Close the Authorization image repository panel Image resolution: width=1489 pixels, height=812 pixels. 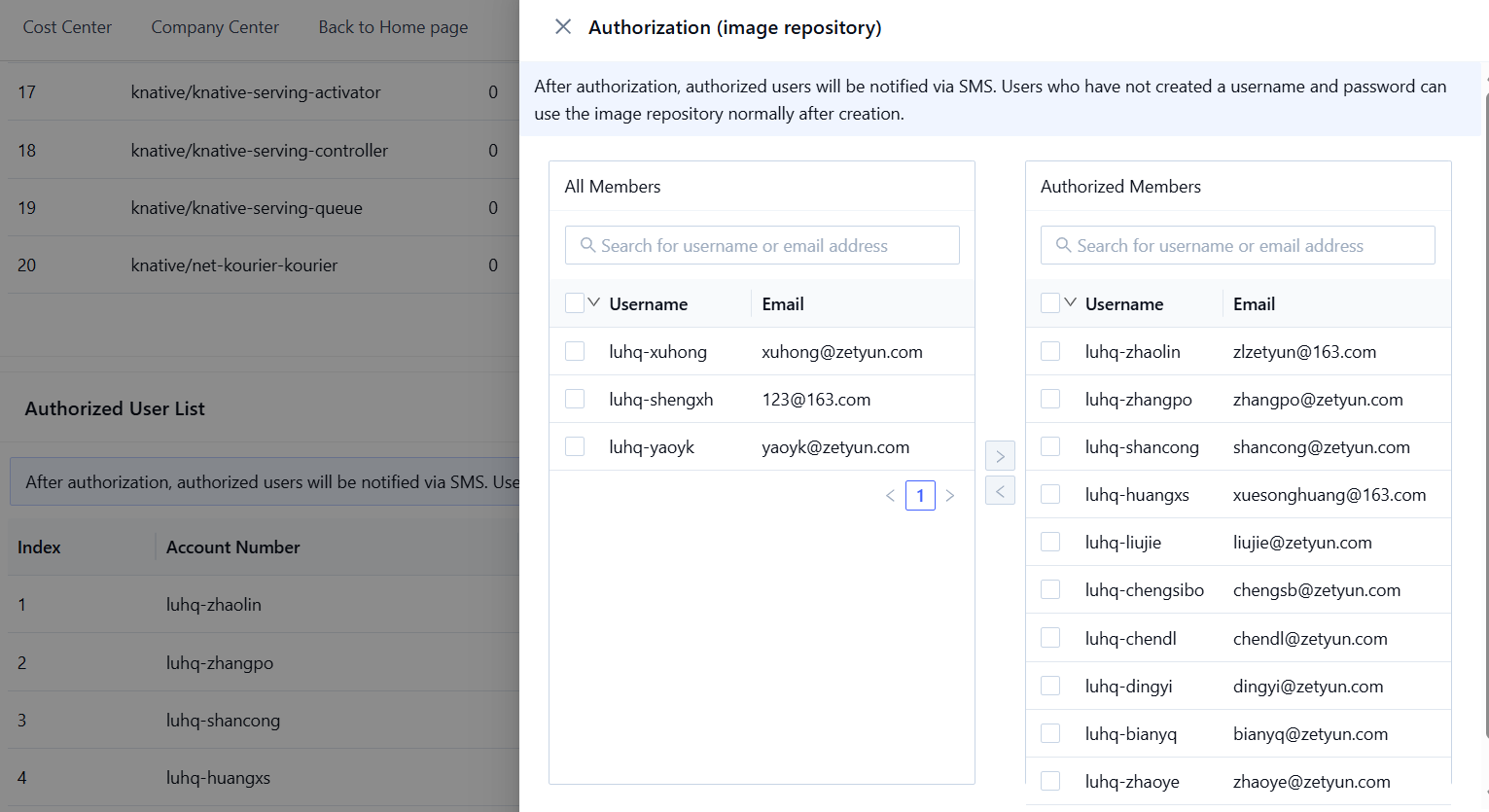563,27
